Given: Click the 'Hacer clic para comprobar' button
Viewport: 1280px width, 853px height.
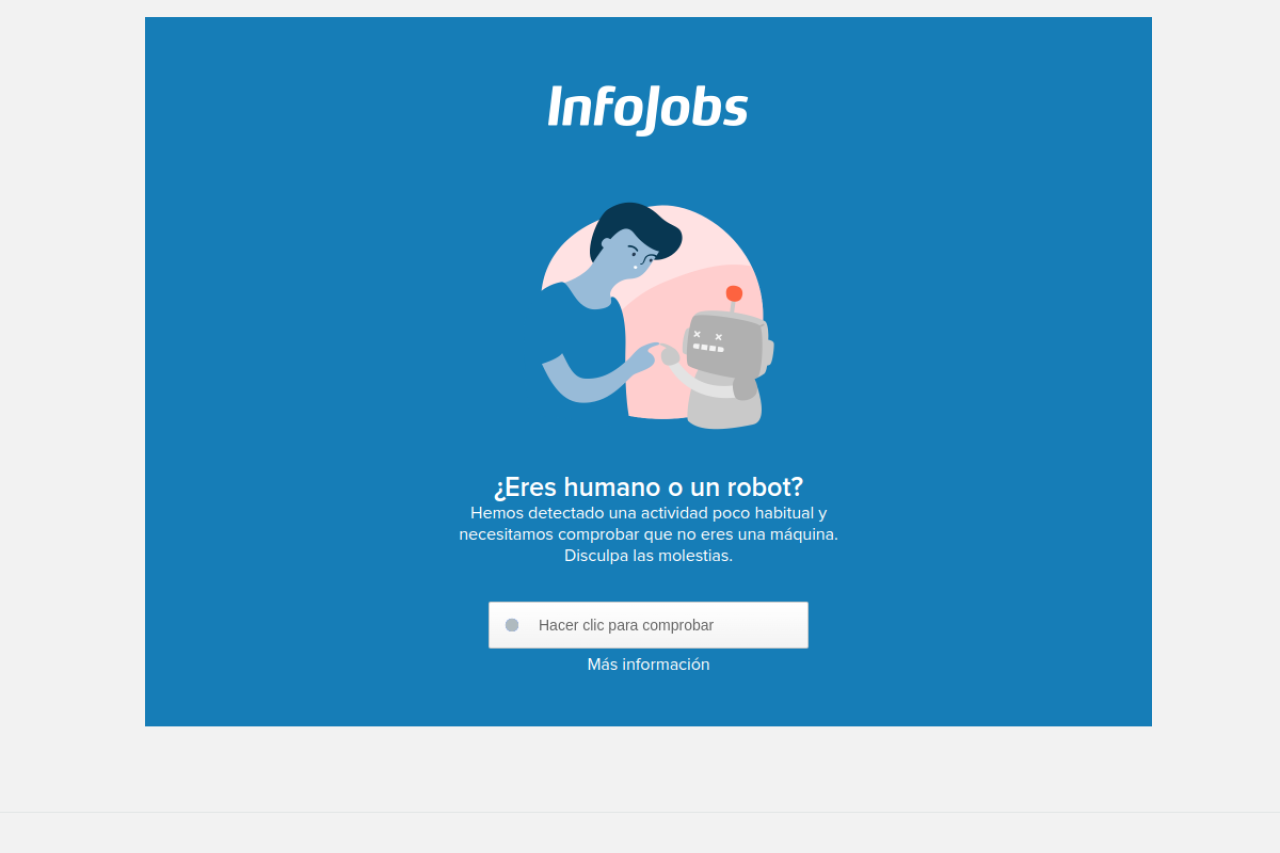Looking at the screenshot, I should 648,625.
